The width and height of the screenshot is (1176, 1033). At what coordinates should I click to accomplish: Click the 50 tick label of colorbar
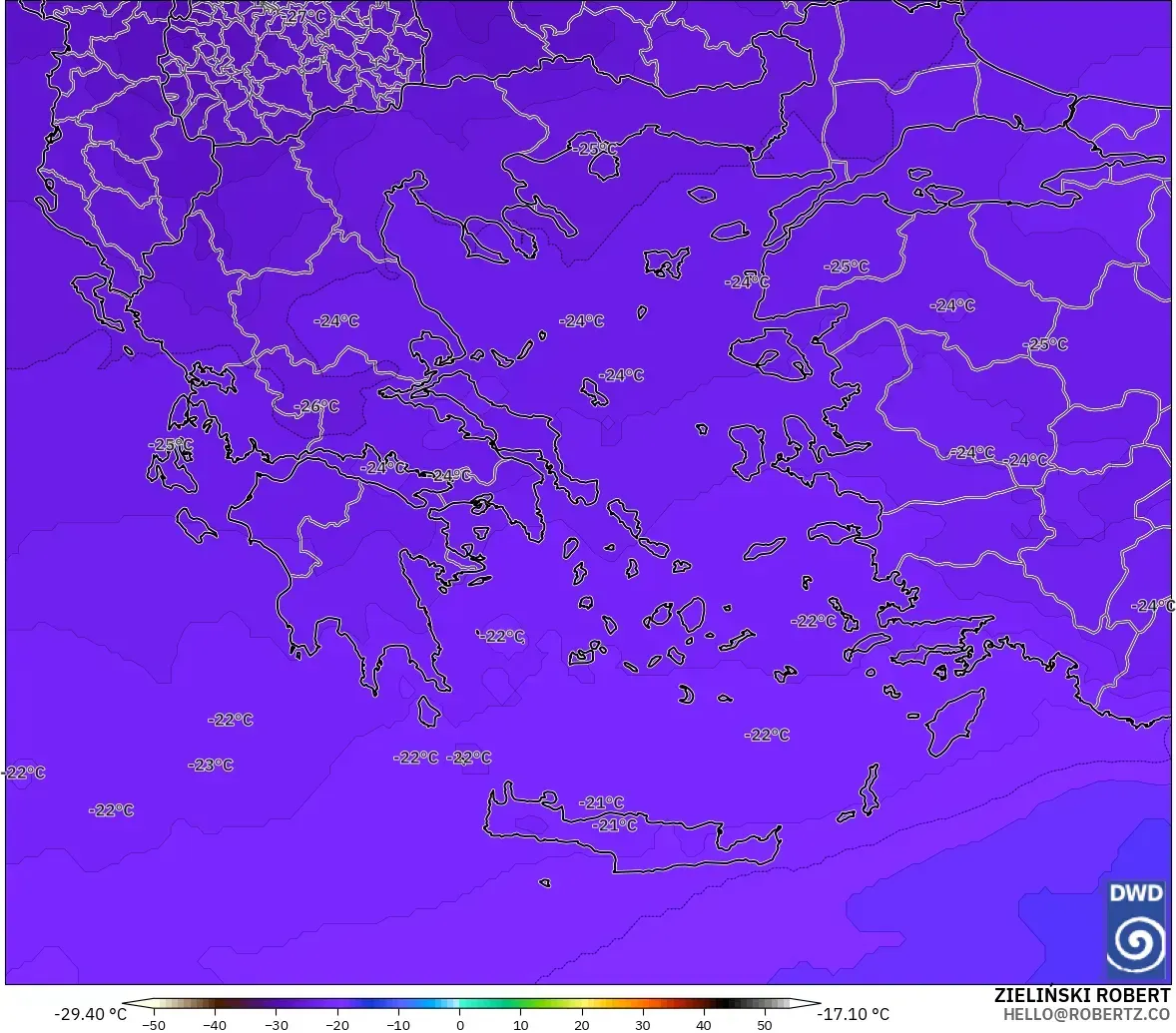765,1025
